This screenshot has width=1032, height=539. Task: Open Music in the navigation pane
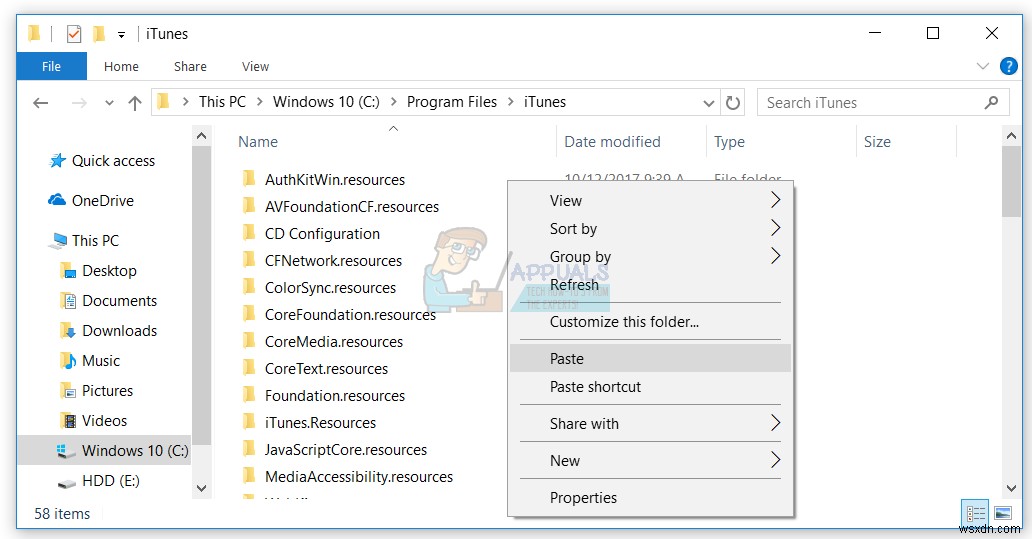tap(90, 361)
